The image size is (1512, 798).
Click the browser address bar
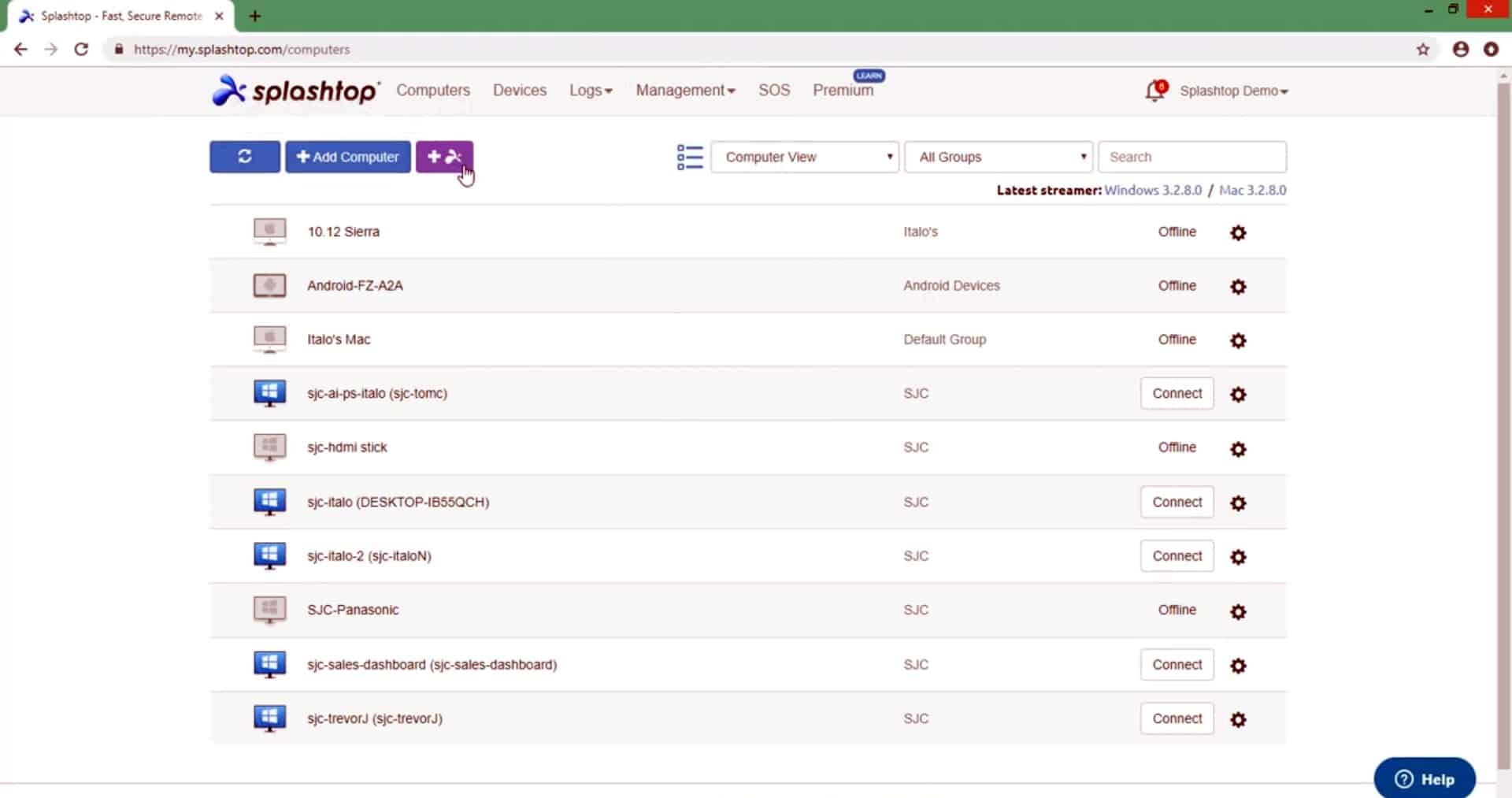coord(756,49)
